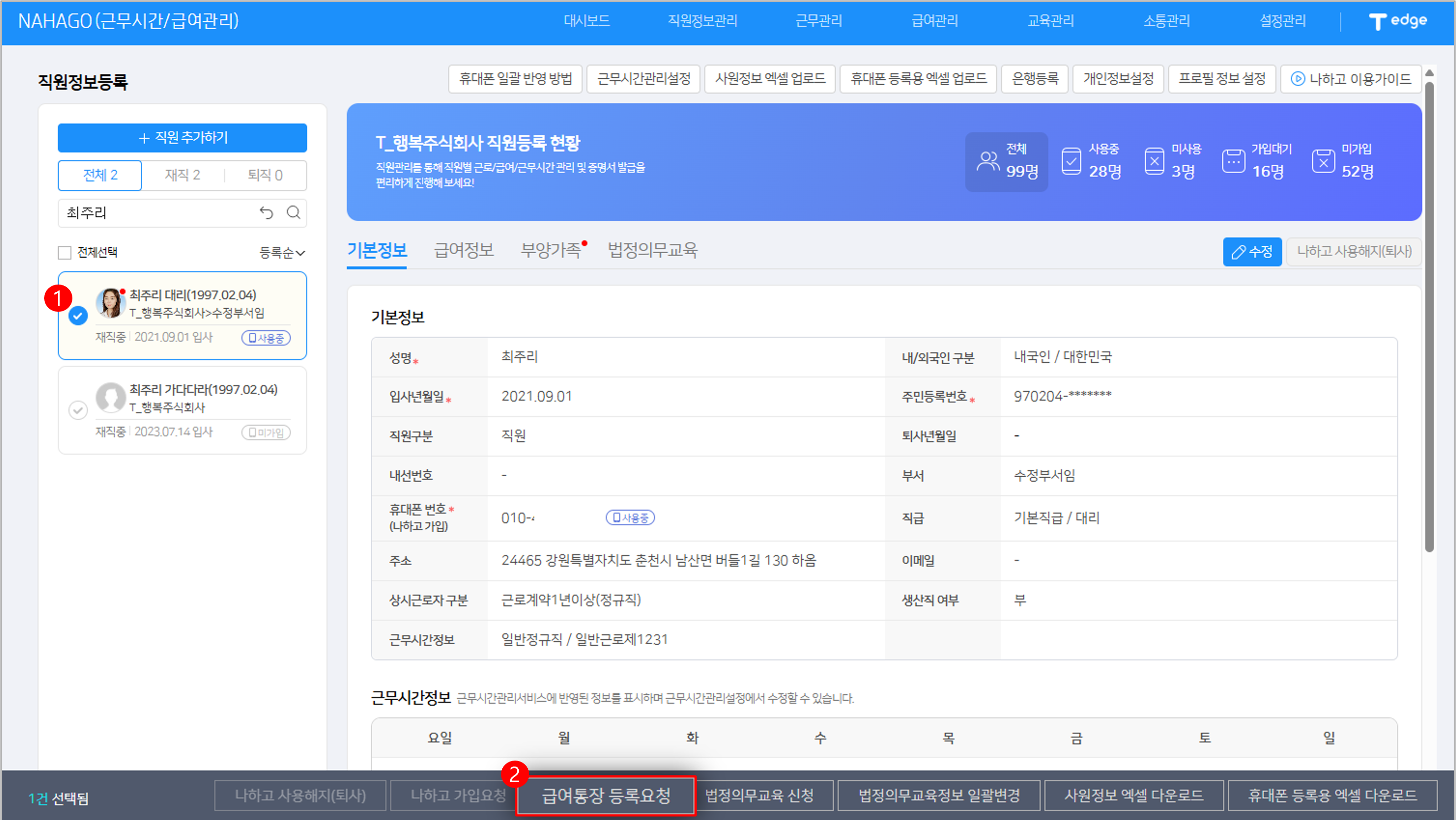Viewport: 1456px width, 820px height.
Task: Open 대시보드 in top navigation
Action: [587, 21]
